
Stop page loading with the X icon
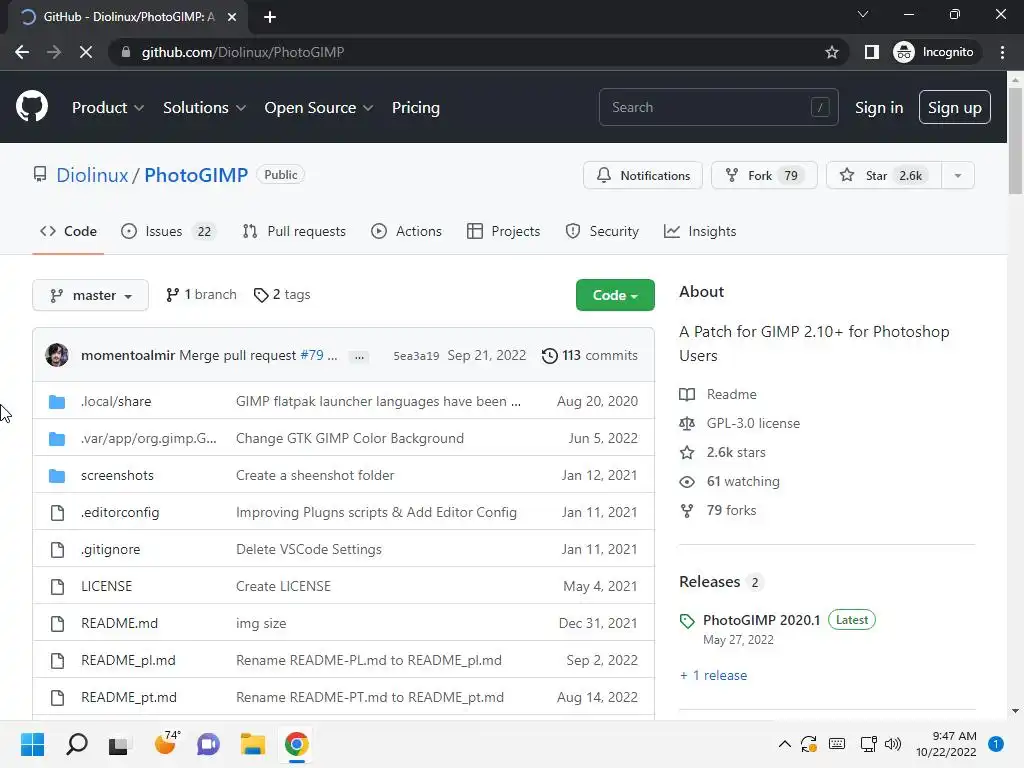pos(86,52)
